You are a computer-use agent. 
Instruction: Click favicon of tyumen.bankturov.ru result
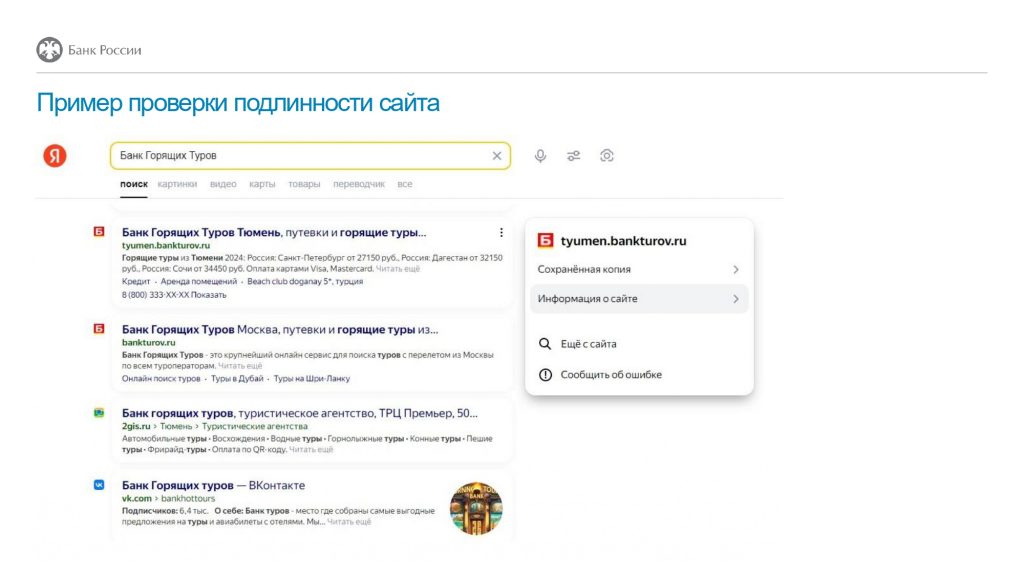point(99,231)
